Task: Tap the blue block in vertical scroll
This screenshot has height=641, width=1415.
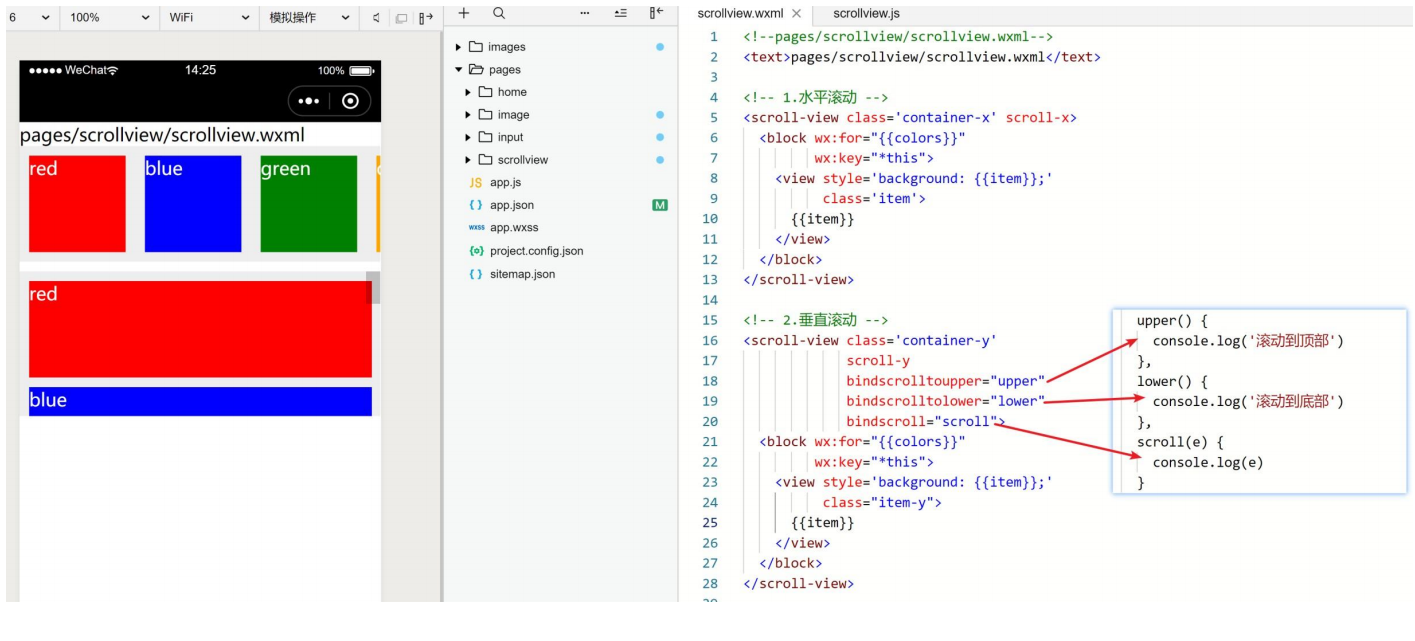Action: [x=200, y=401]
